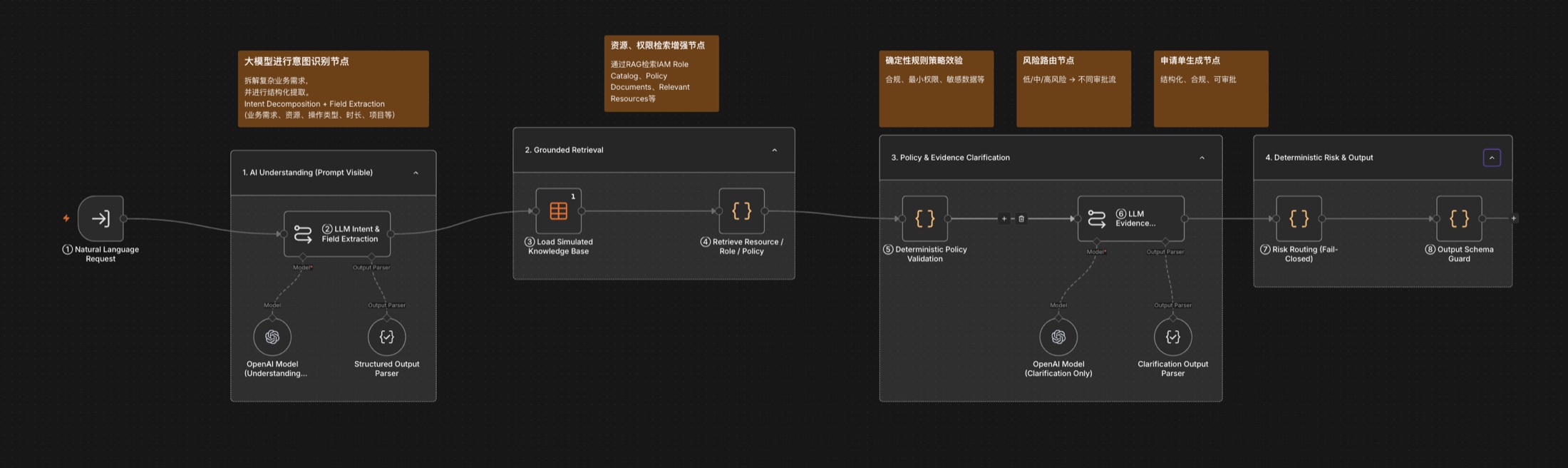This screenshot has width=1568, height=468.
Task: Click the 'Structured Output Parser' label
Action: [x=387, y=368]
